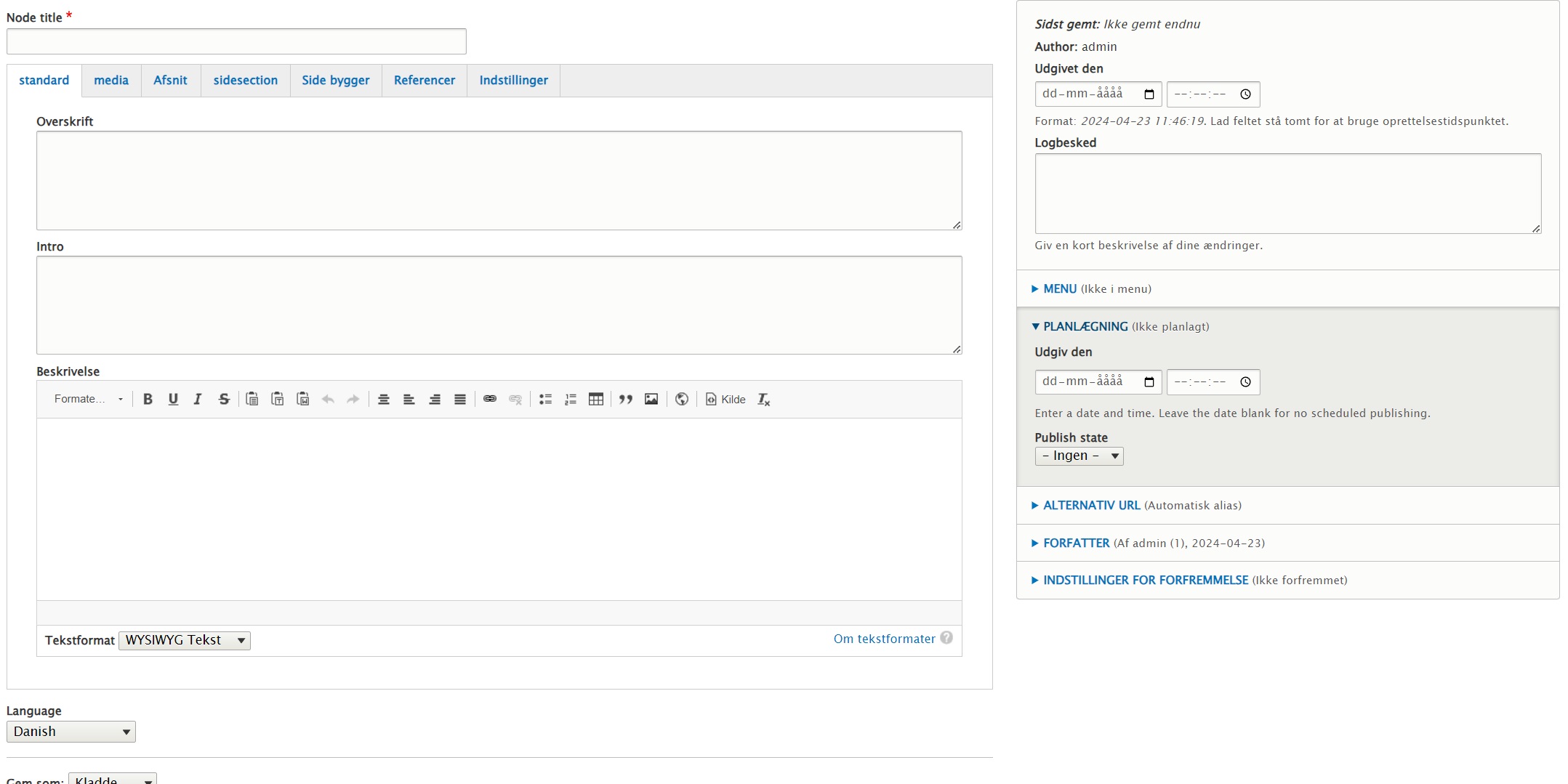Switch to the media tab

click(111, 81)
